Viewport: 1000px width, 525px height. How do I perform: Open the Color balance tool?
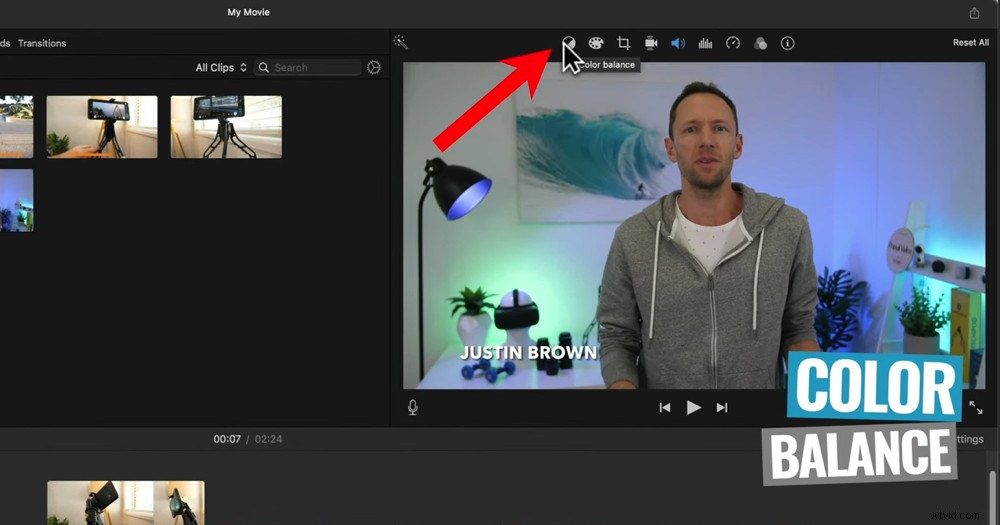pos(568,43)
